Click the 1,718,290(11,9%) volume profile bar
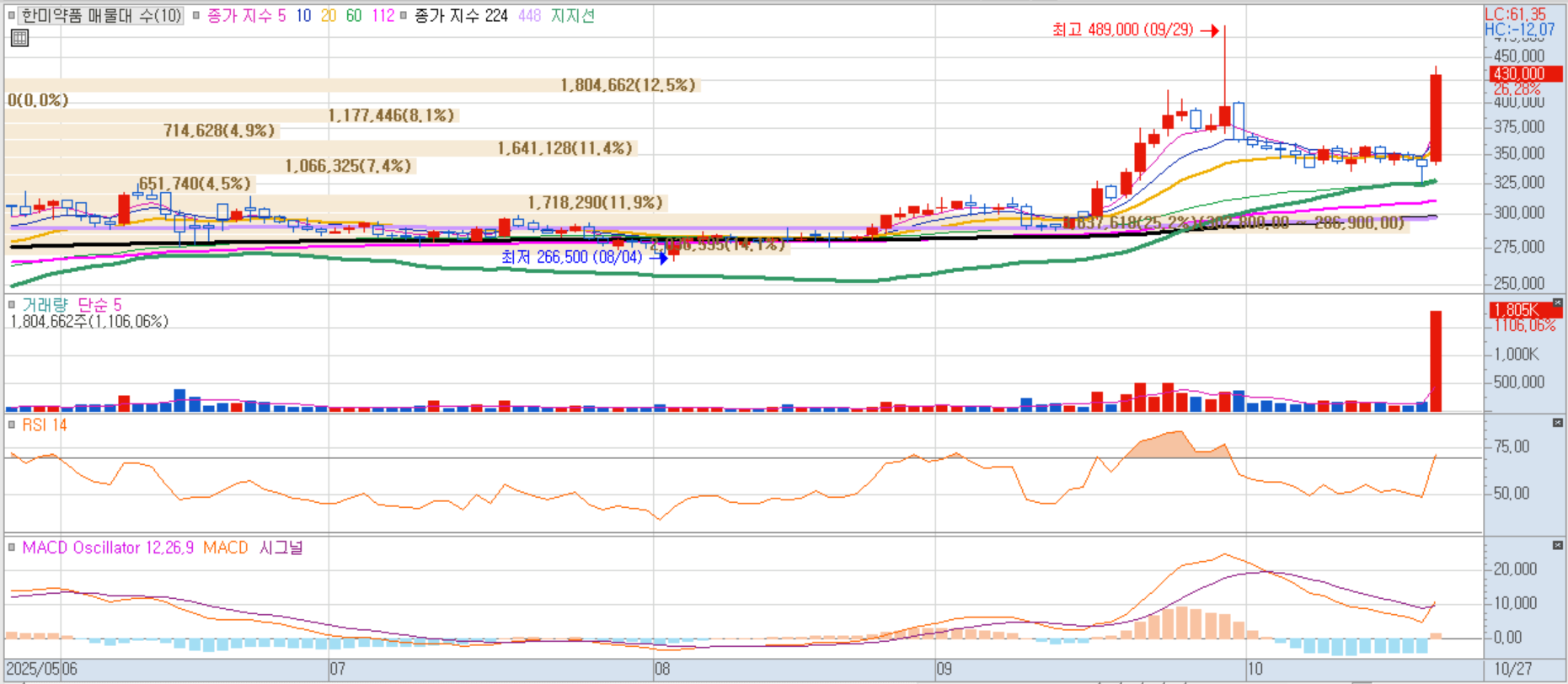Screen dimensions: 1568x684 (337, 203)
